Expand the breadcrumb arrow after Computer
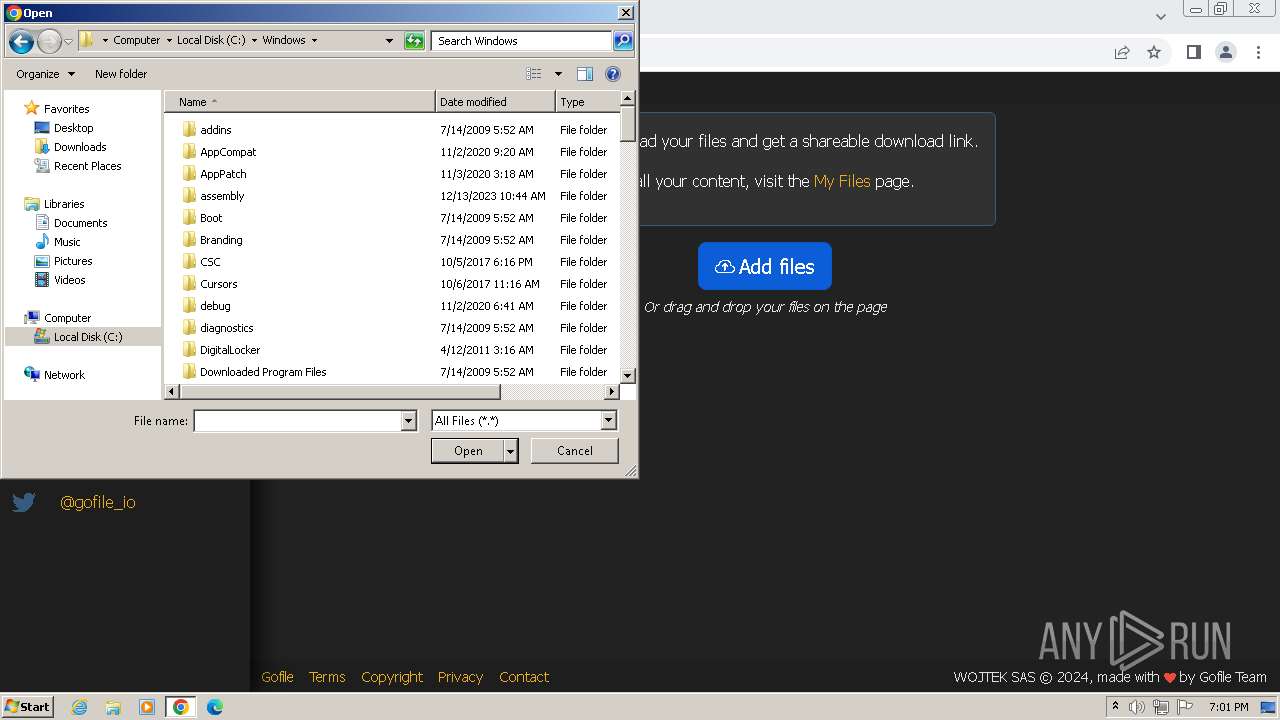1280x720 pixels. tap(168, 41)
